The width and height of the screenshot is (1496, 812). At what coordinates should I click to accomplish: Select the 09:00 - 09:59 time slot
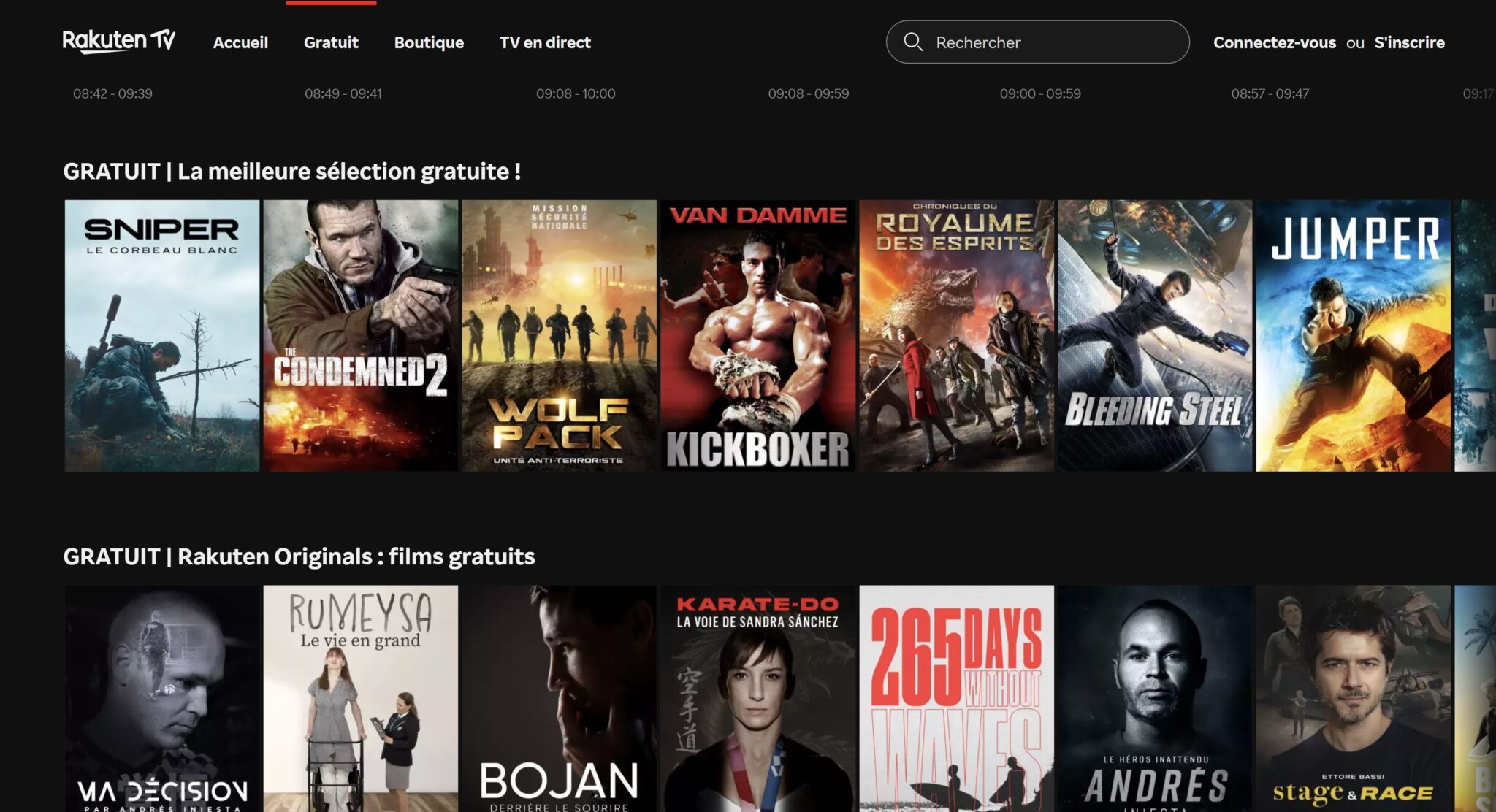tap(1040, 93)
